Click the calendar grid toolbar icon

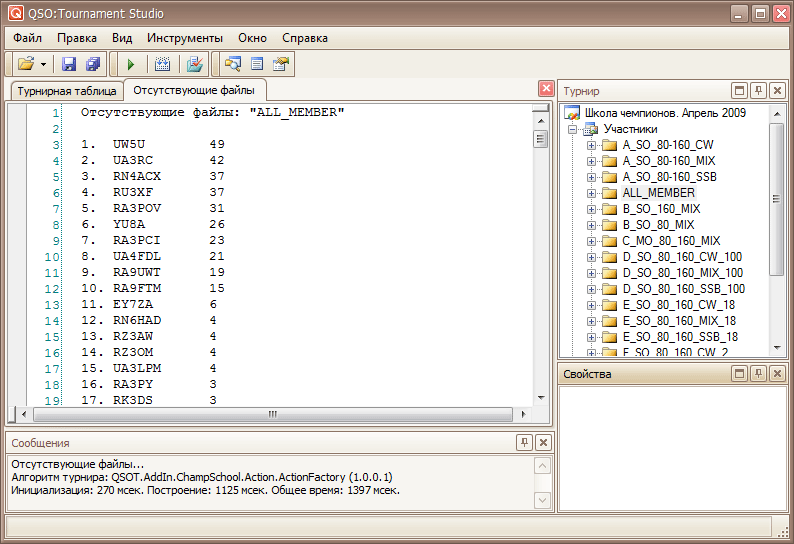(162, 64)
